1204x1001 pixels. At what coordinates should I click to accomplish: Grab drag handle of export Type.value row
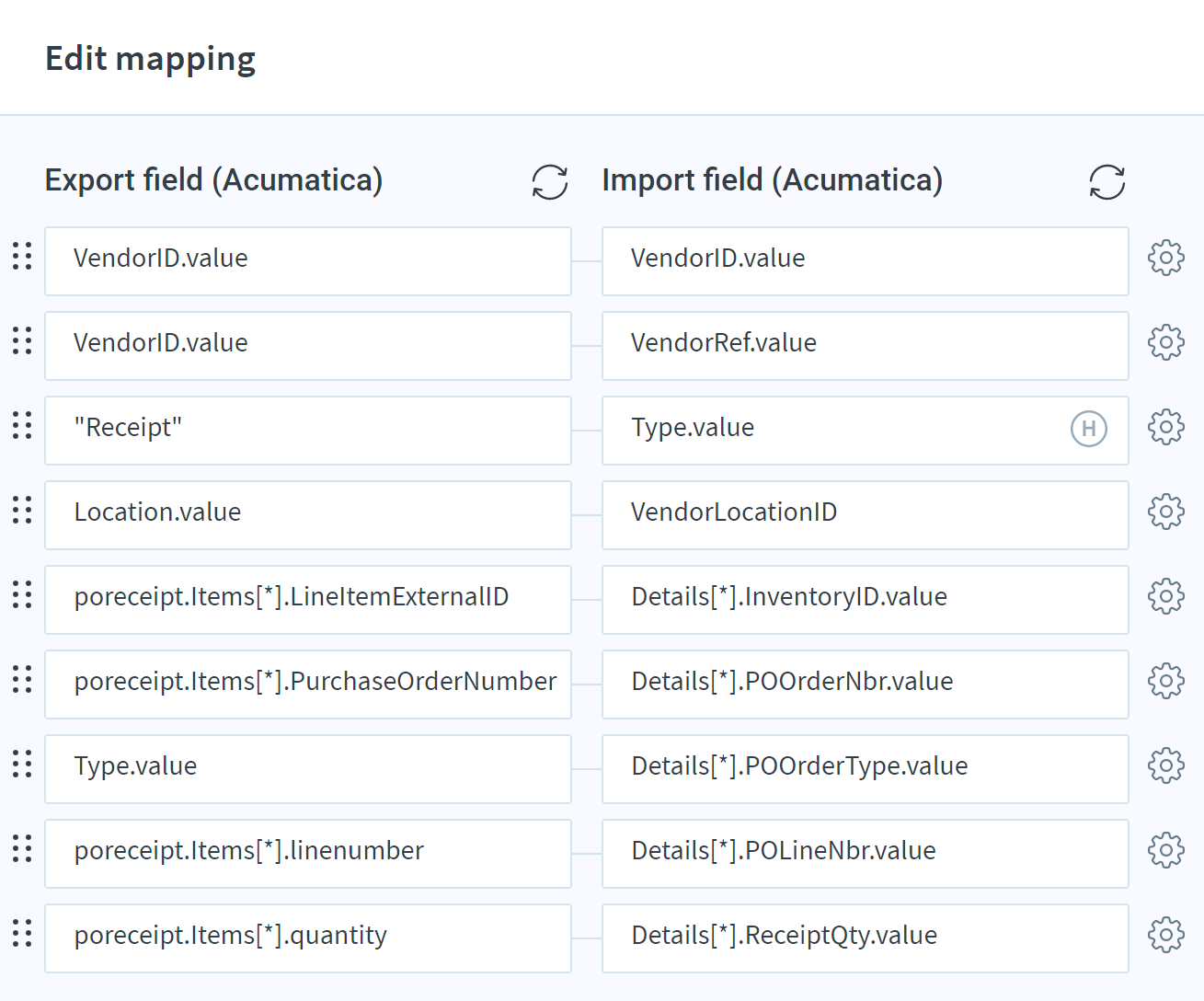point(22,764)
